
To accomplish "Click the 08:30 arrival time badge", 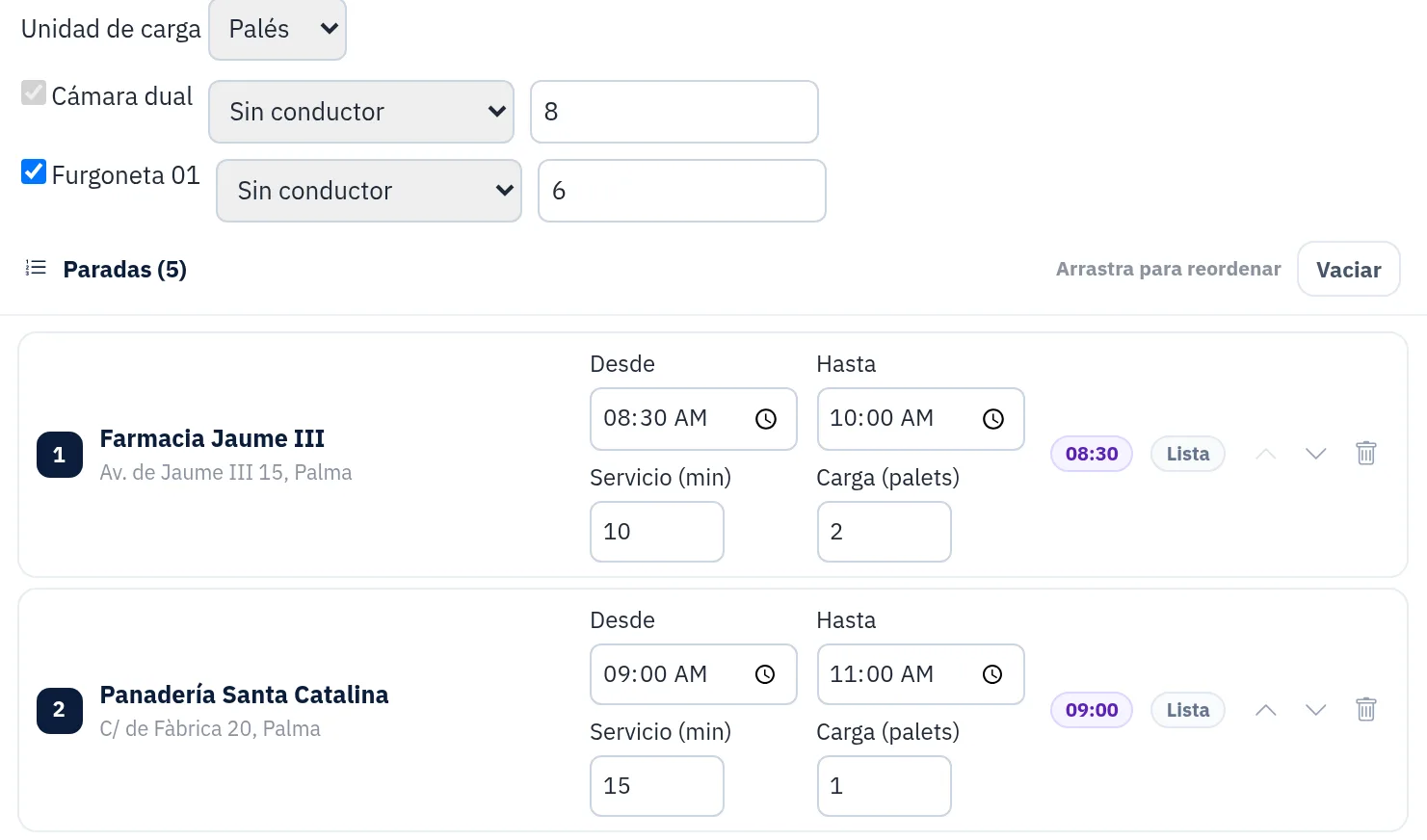I will tap(1092, 454).
